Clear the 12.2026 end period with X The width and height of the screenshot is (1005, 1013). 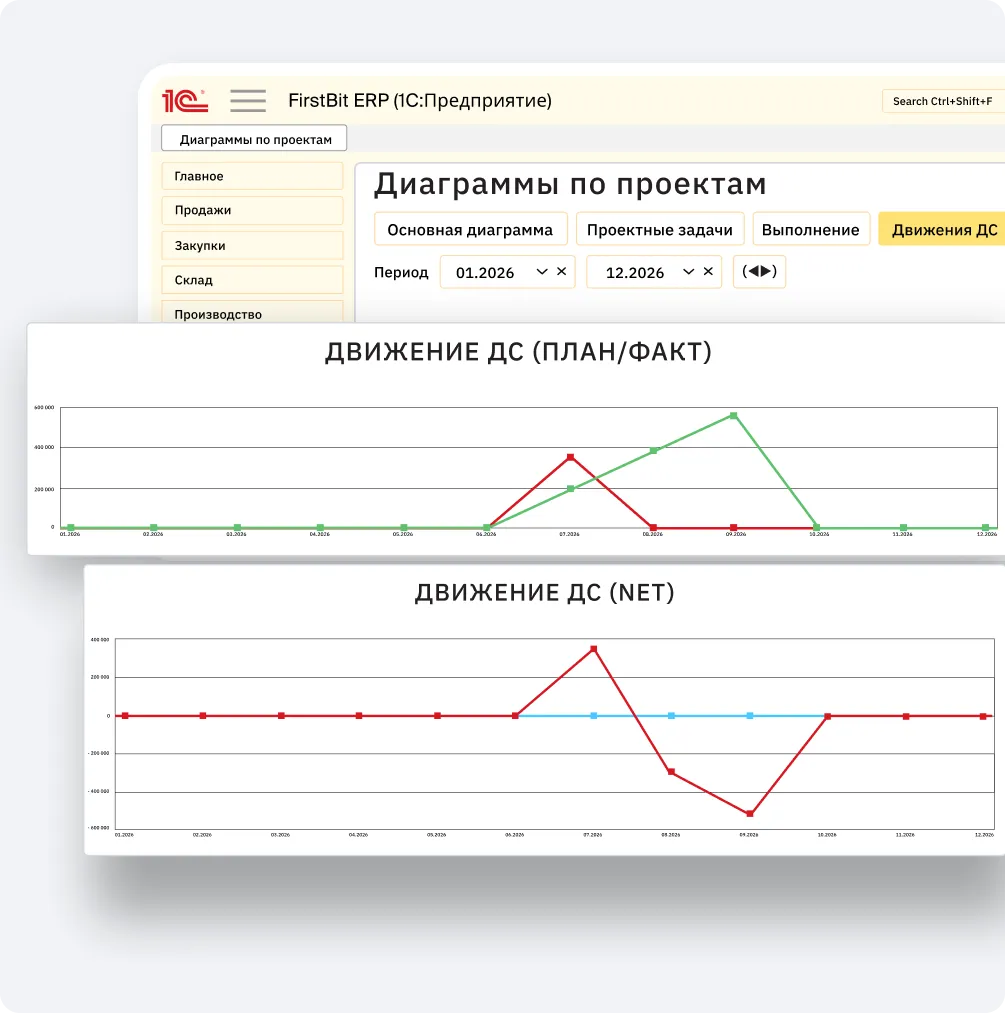pos(708,271)
